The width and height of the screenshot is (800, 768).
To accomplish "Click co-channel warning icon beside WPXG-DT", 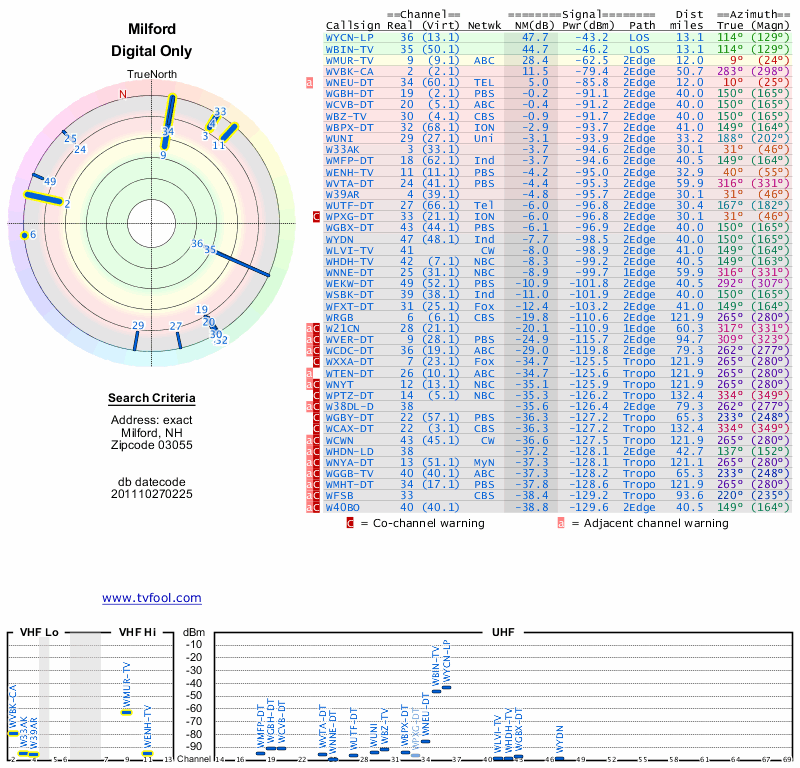I will pos(317,216).
